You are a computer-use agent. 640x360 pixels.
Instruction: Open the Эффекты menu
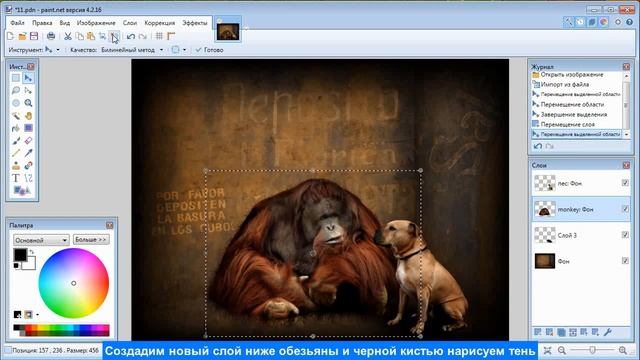[x=195, y=23]
